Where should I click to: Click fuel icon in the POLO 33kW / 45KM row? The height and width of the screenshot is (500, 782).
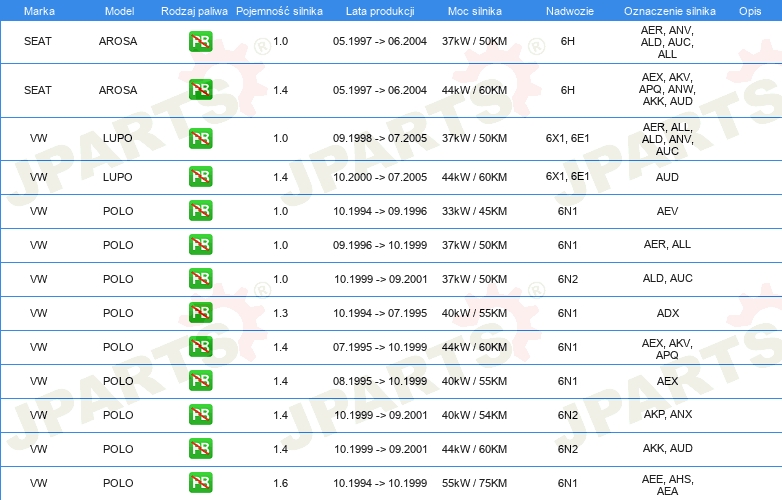coord(200,211)
